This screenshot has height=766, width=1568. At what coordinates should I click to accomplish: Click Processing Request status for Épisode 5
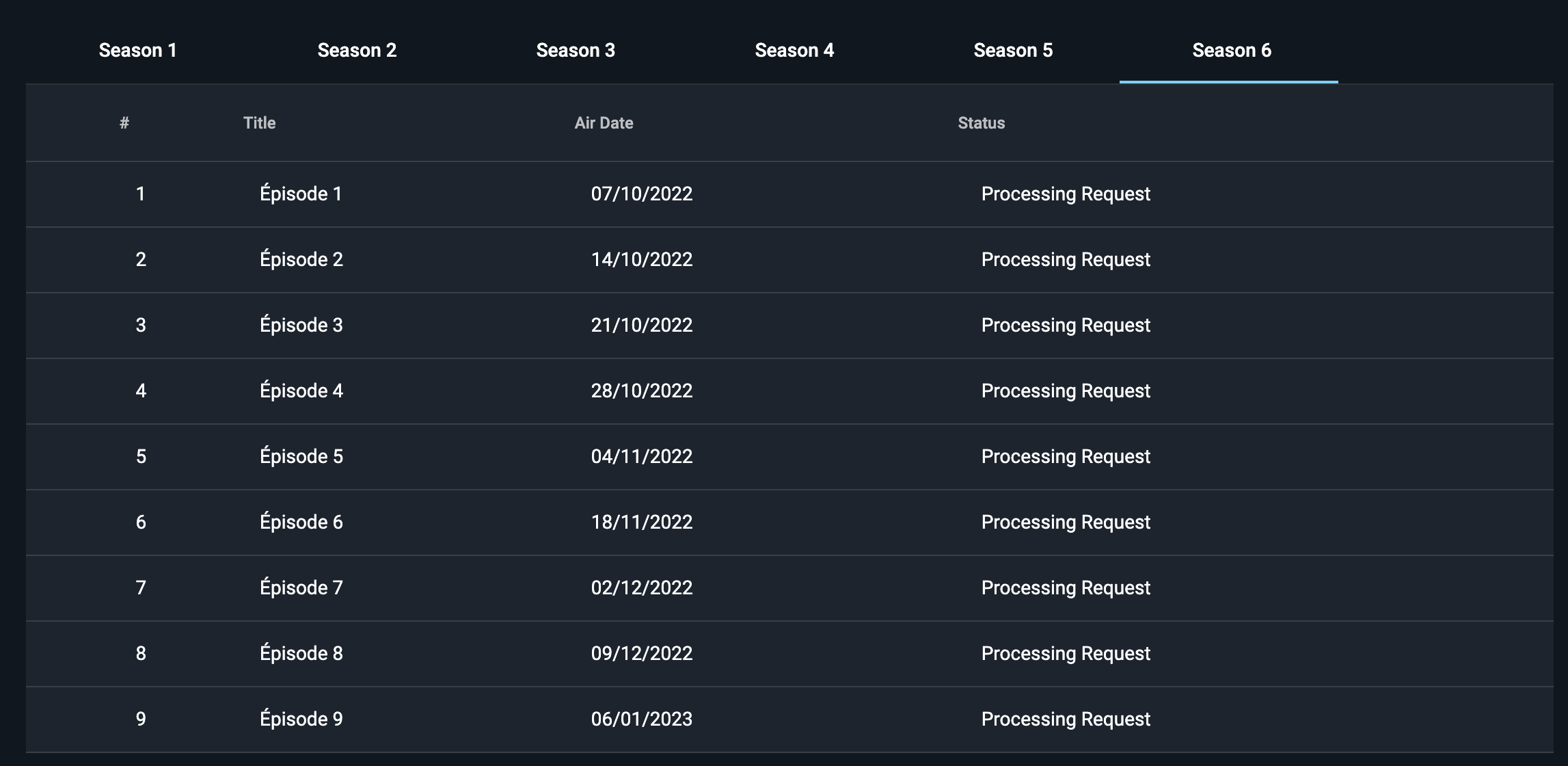1066,457
